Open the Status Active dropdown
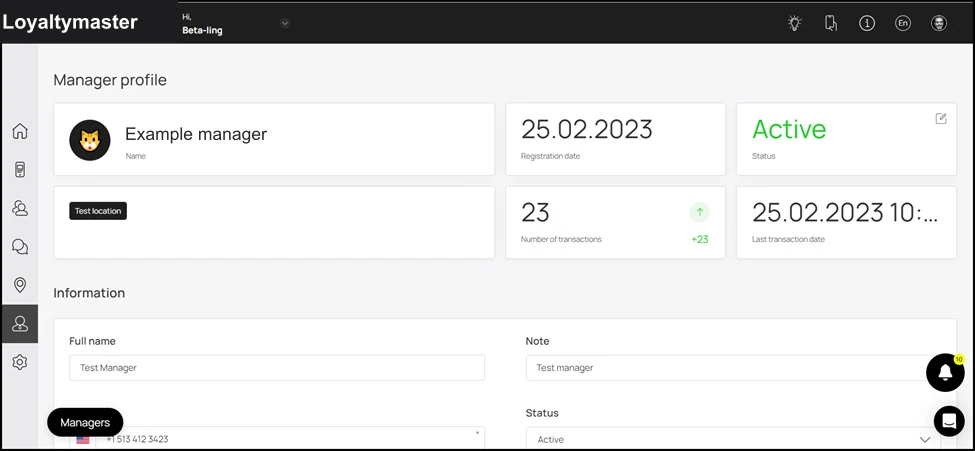This screenshot has width=975, height=451. point(732,439)
